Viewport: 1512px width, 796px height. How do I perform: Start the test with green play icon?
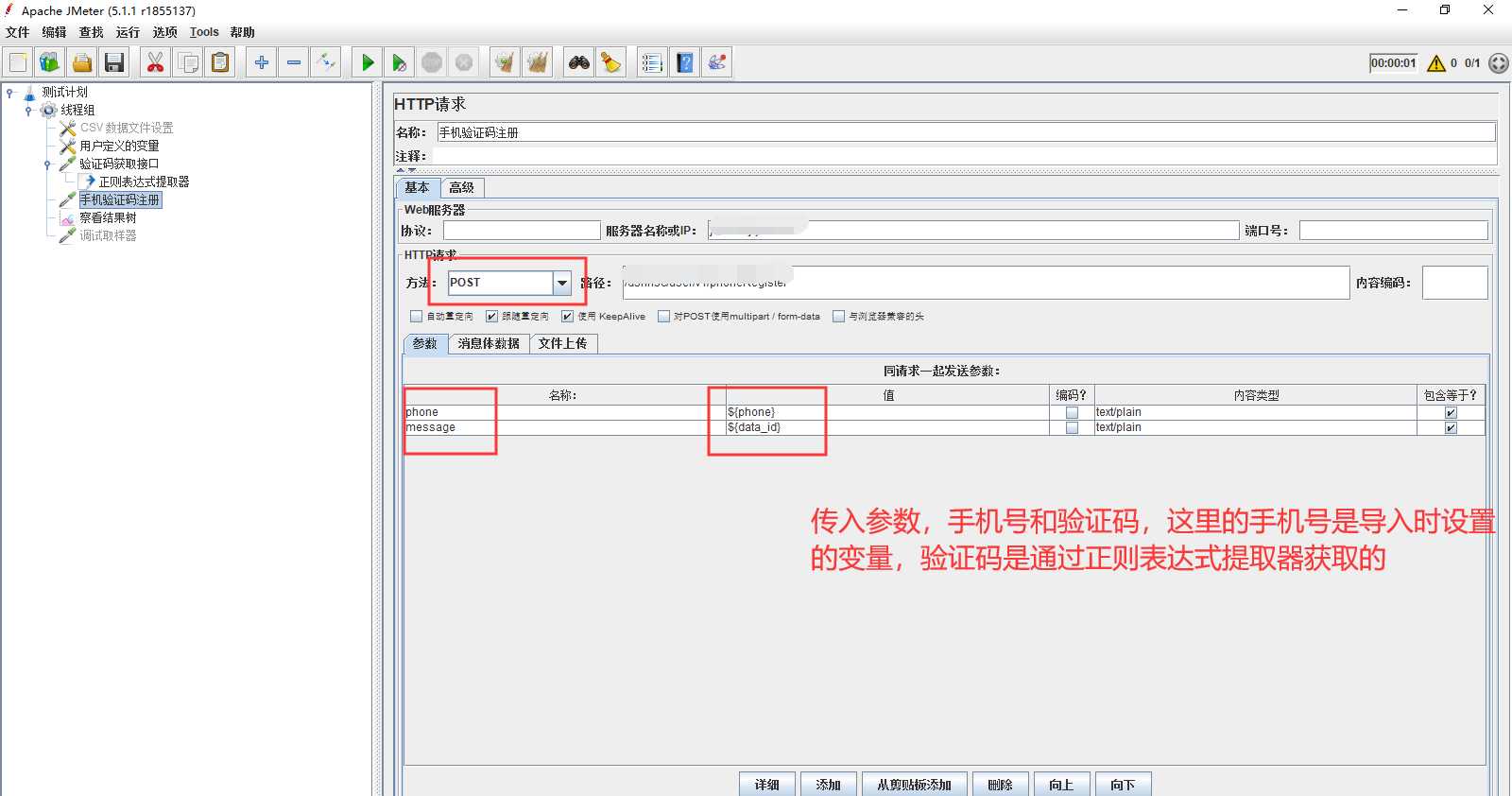(368, 63)
